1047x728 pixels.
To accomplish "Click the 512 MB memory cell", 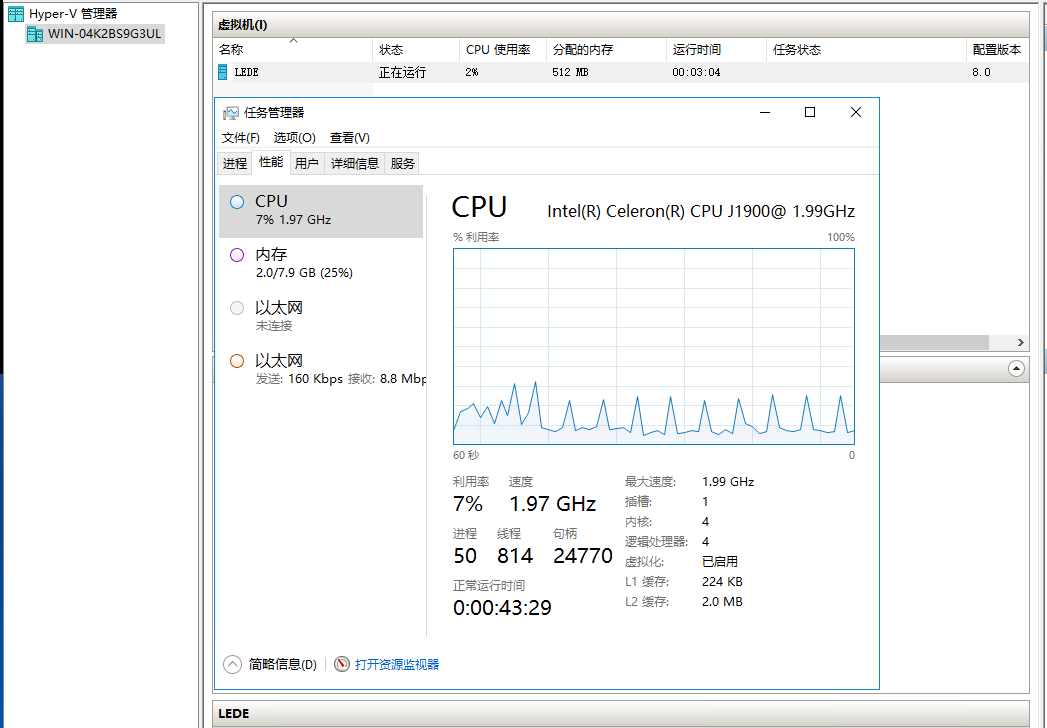I will point(570,72).
